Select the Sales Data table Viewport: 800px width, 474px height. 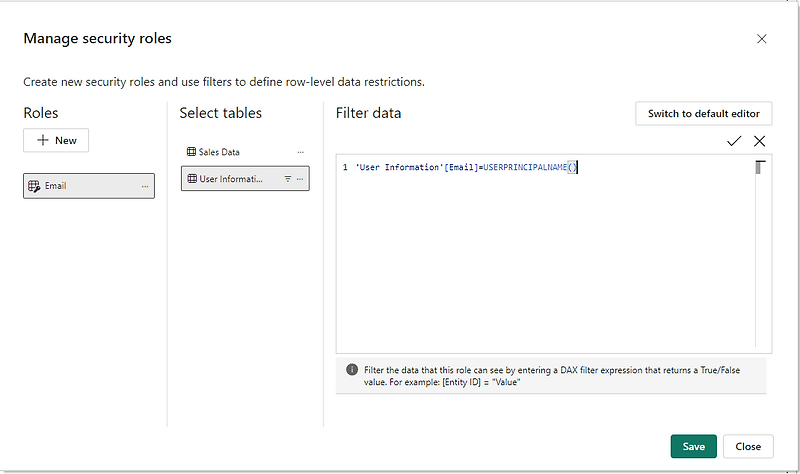point(245,152)
